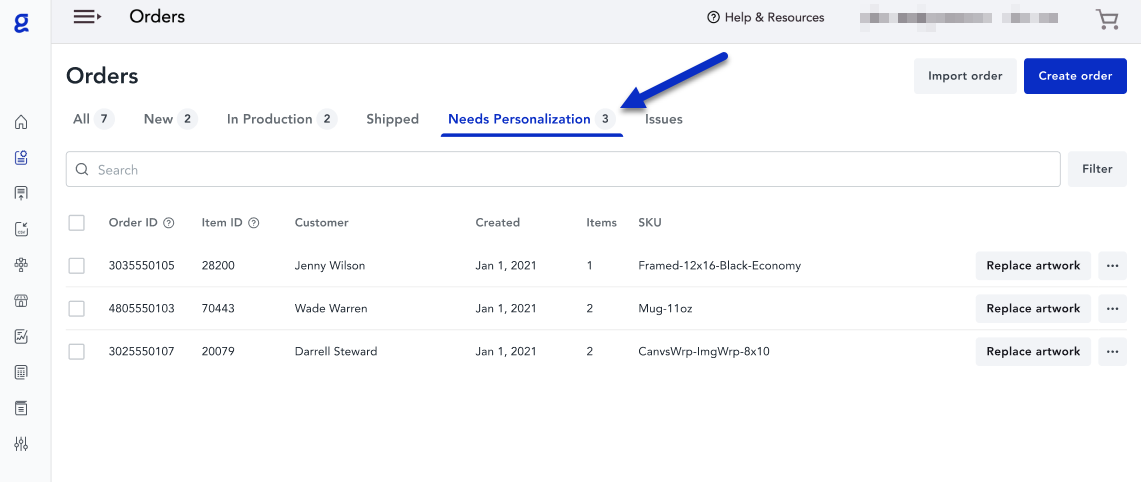
Task: Check the box for Wade Warren's order
Action: [x=77, y=309]
